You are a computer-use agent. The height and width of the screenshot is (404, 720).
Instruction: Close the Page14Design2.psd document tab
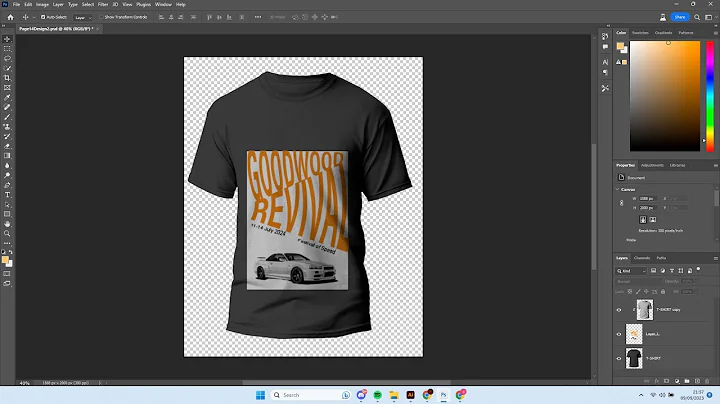(x=97, y=28)
